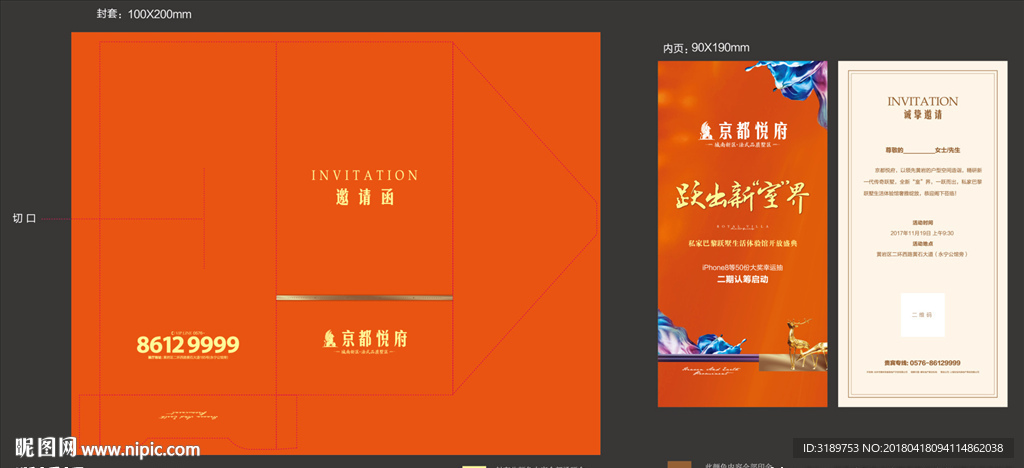1024x468 pixels.
Task: Click 'INVITATION' text on the envelope cover
Action: point(364,176)
